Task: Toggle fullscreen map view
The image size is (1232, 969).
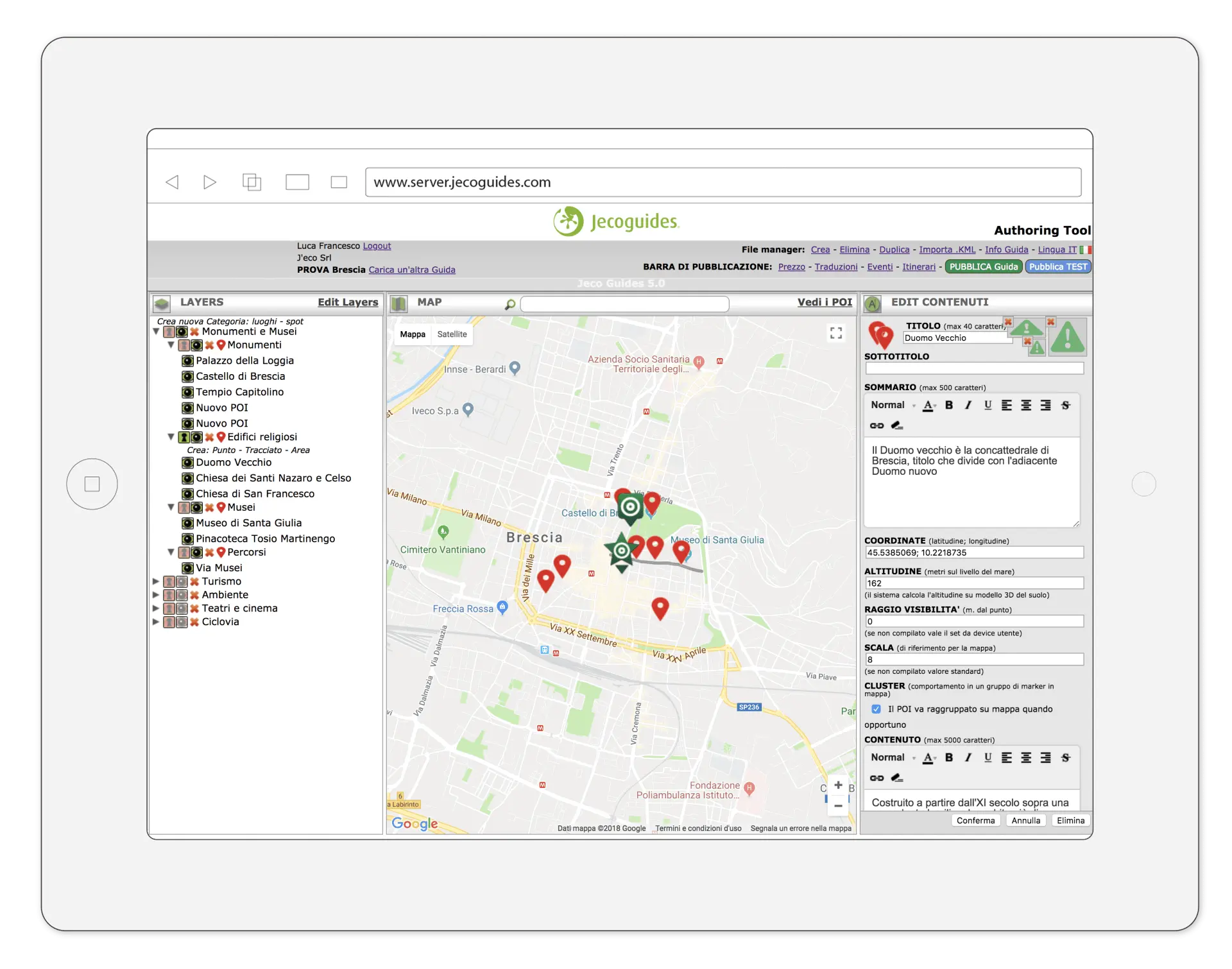Action: 836,333
